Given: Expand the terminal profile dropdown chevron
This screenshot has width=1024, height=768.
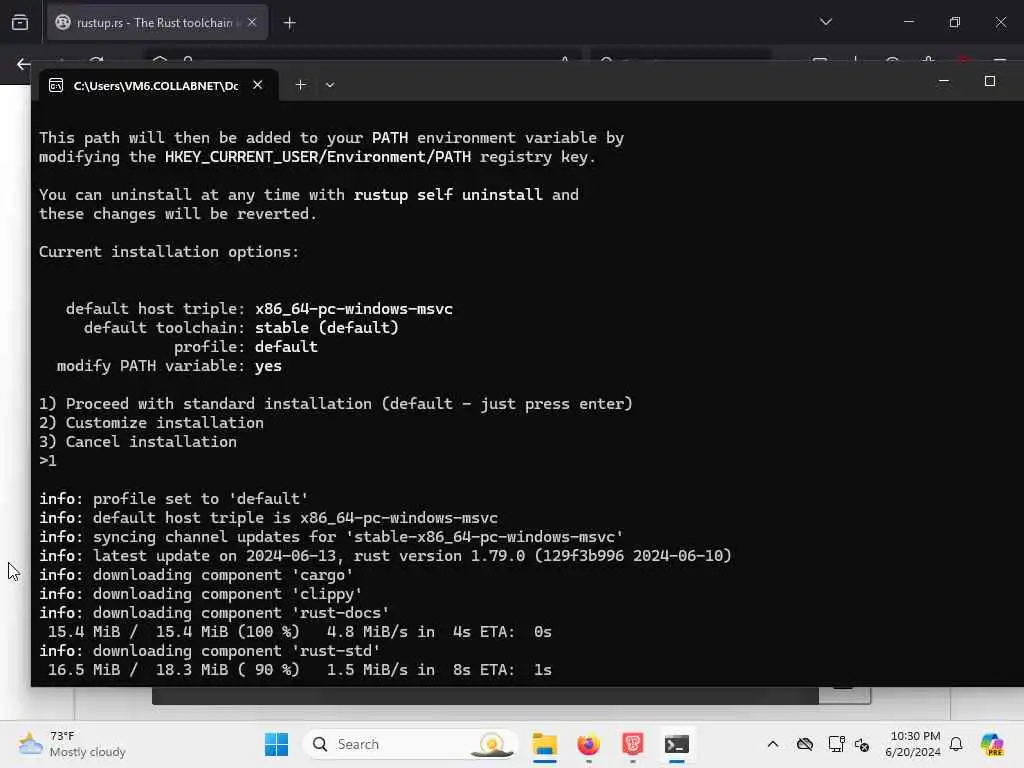Looking at the screenshot, I should click(330, 85).
